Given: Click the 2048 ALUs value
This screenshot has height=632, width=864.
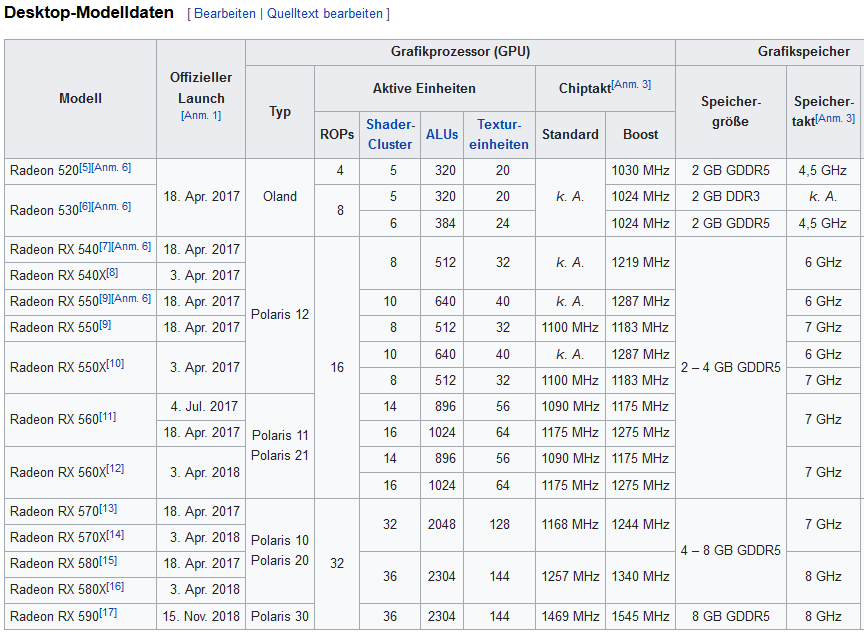Looking at the screenshot, I should tap(442, 525).
